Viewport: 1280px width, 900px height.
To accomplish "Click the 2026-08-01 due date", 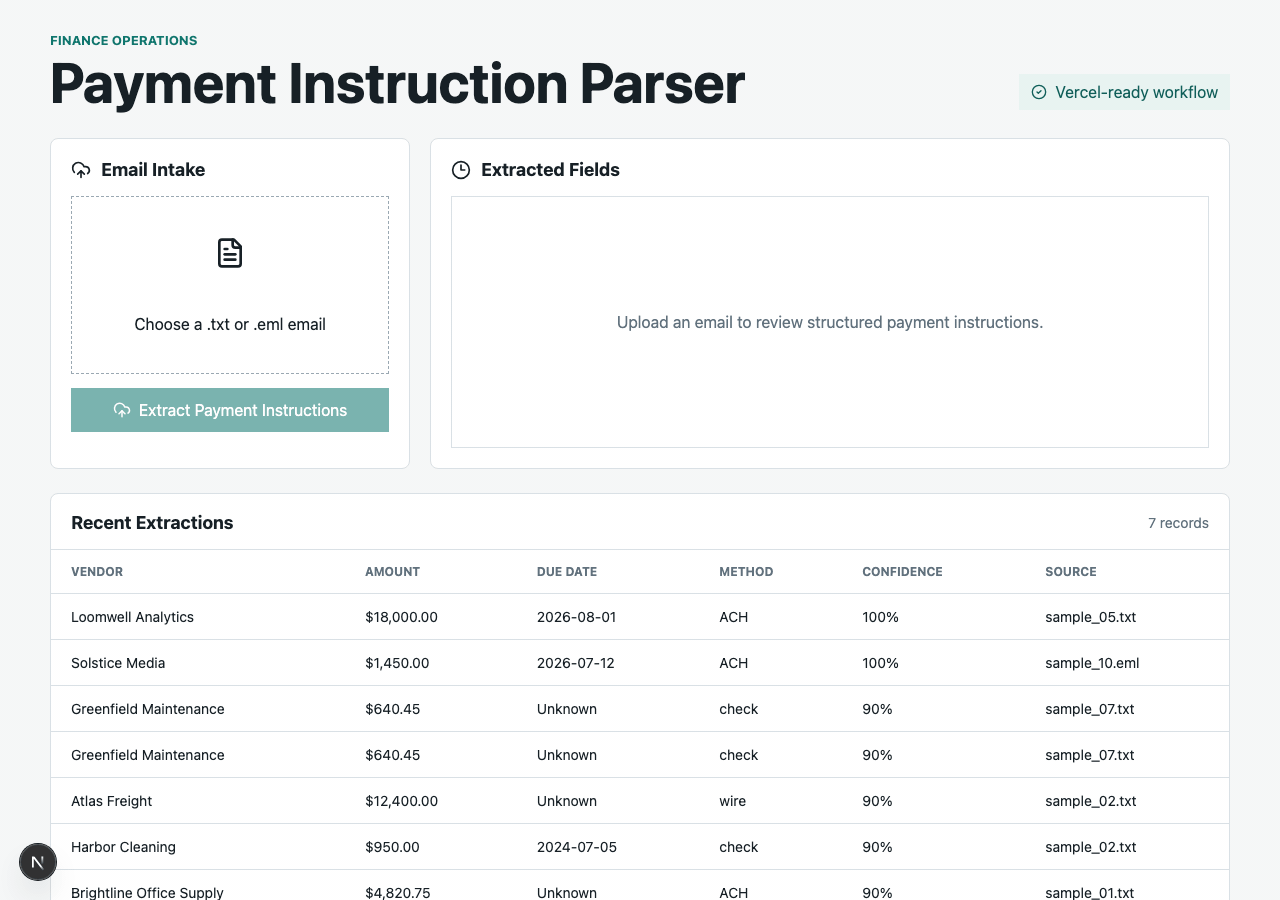I will [577, 617].
